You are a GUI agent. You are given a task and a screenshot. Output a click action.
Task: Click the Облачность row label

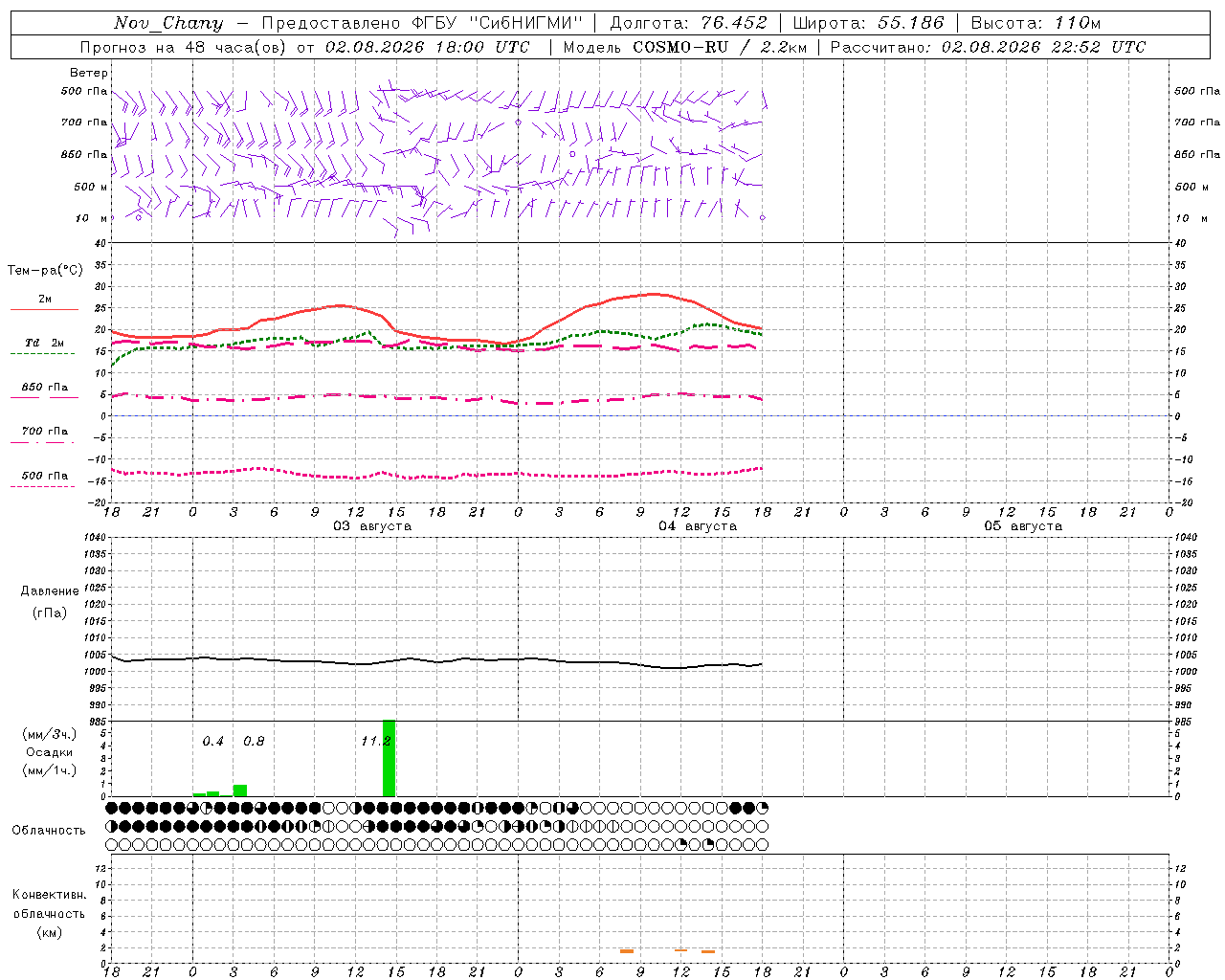click(49, 830)
